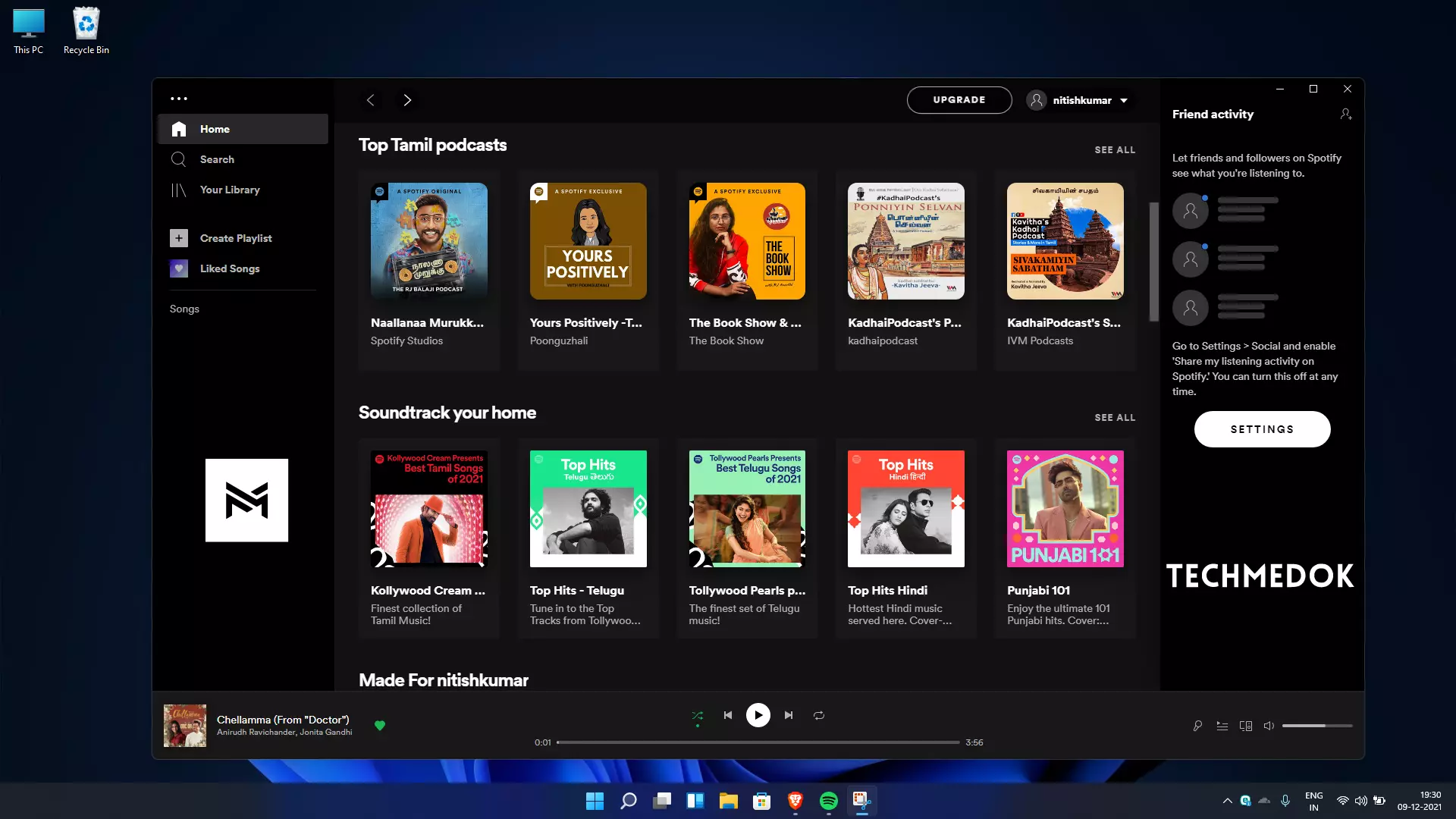Toggle shuffle playback
This screenshot has width=1456, height=819.
[x=698, y=715]
